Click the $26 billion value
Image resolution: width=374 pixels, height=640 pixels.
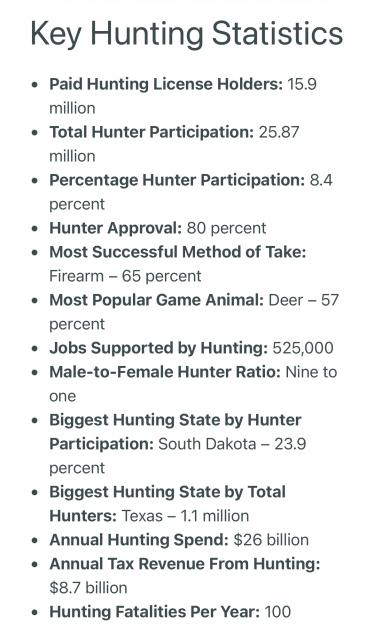tap(271, 540)
